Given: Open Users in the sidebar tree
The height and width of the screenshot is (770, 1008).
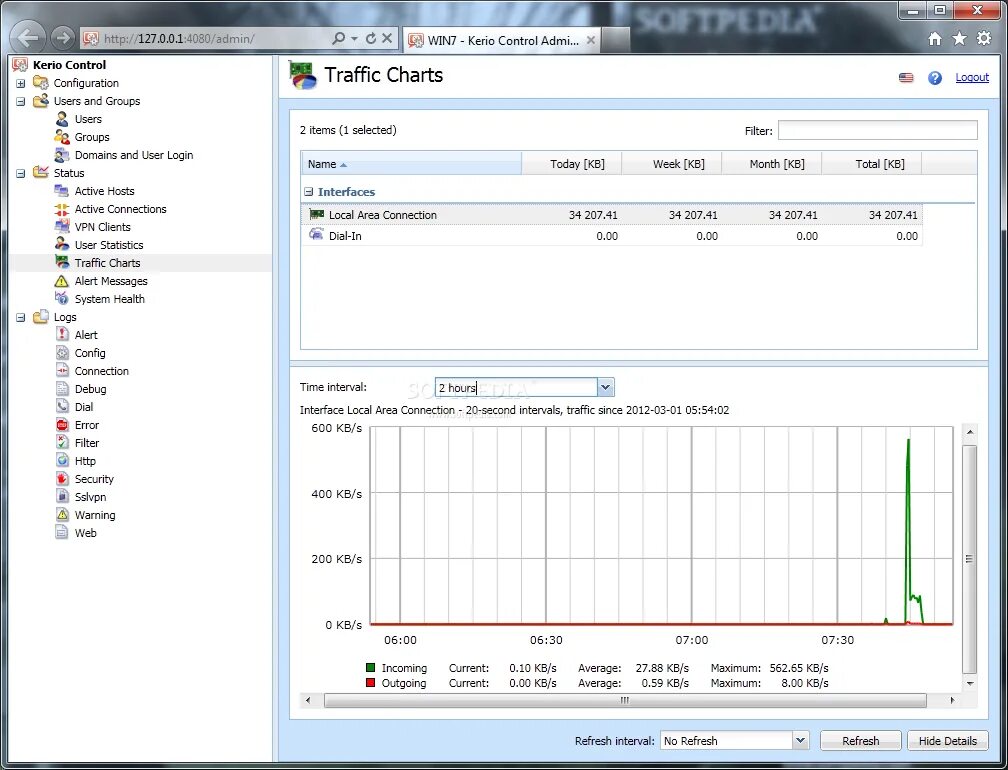Looking at the screenshot, I should pos(87,119).
